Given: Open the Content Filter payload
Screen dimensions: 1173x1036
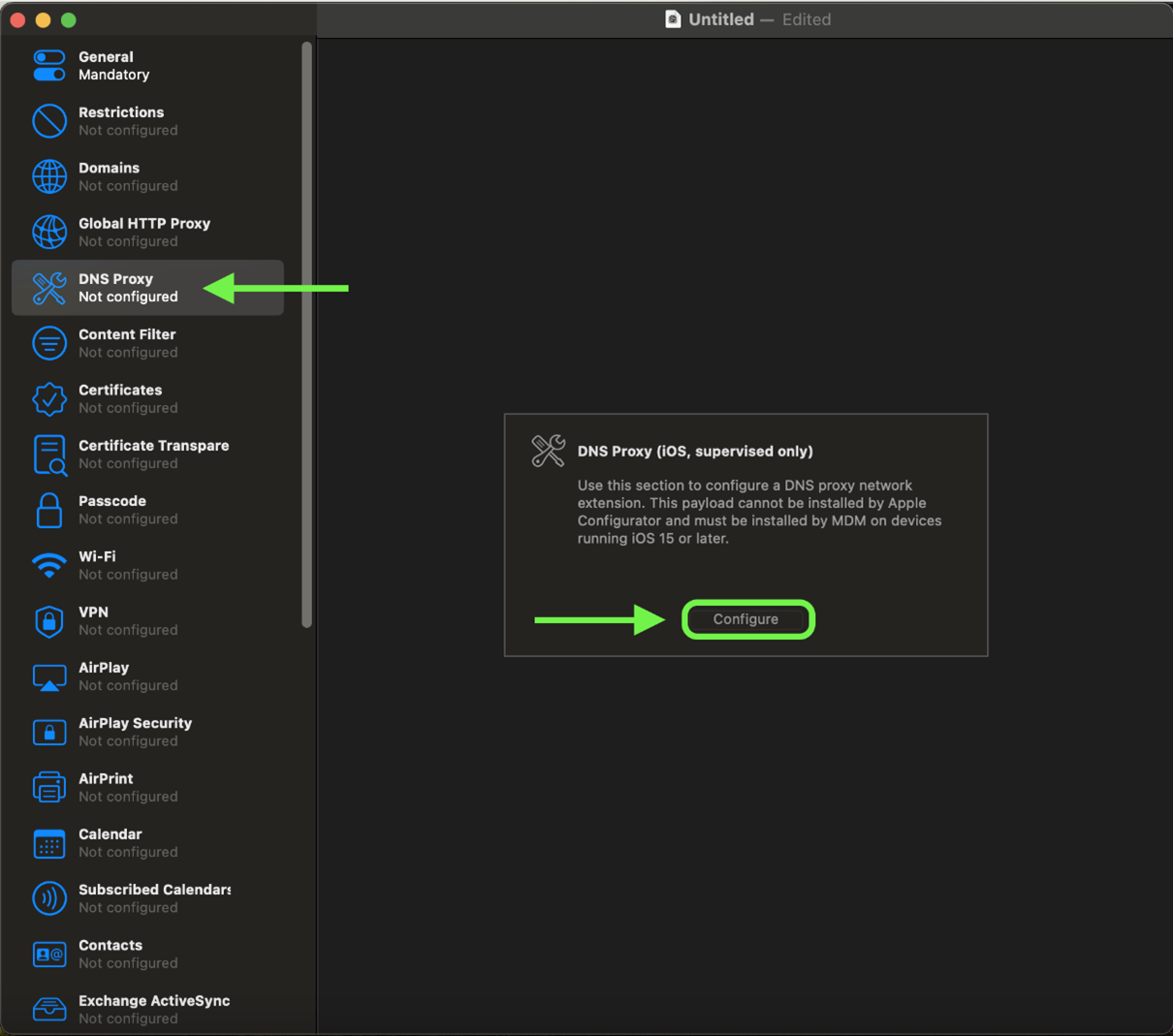Looking at the screenshot, I should [x=147, y=343].
